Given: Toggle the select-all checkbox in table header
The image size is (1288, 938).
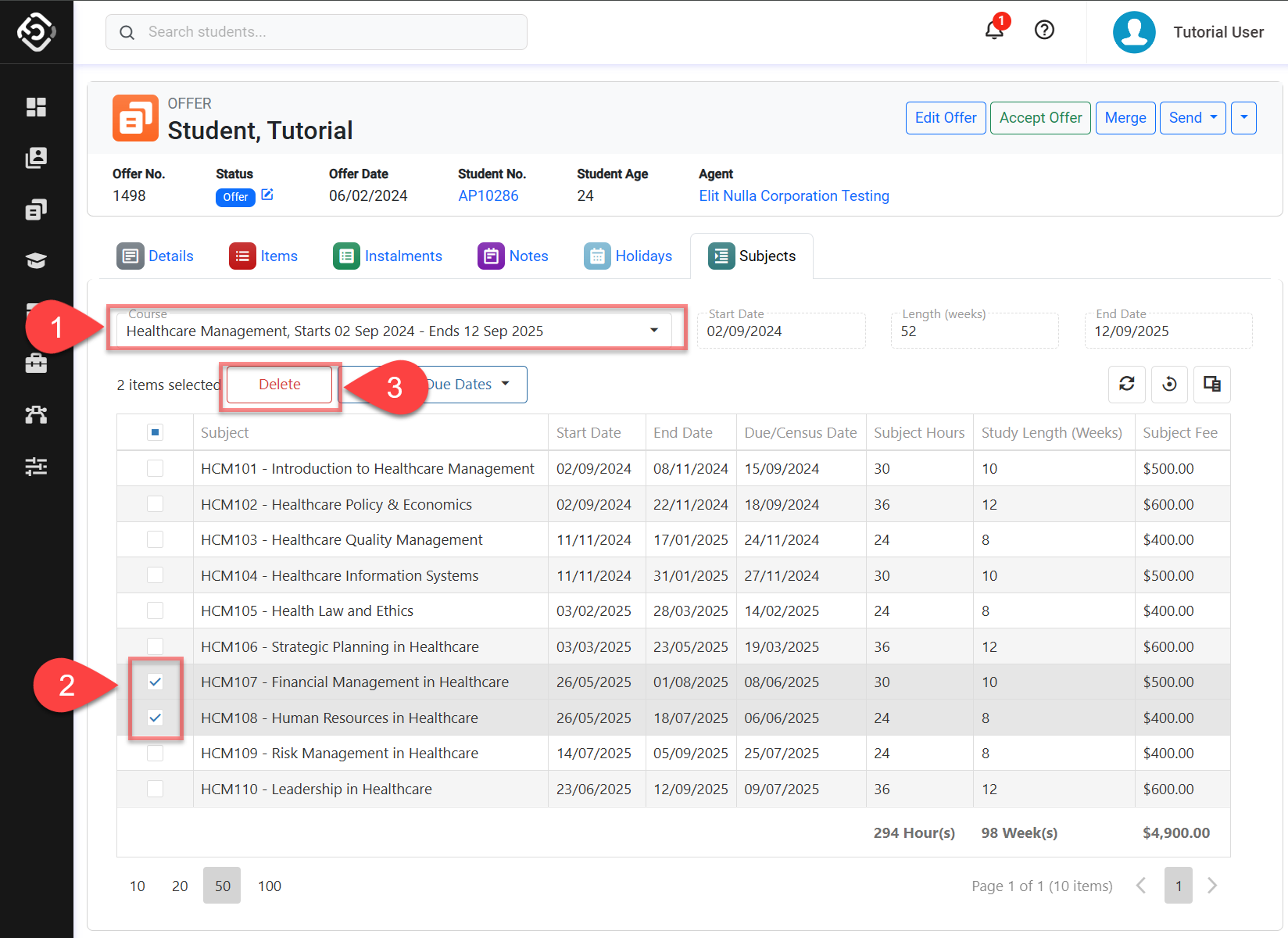Looking at the screenshot, I should click(155, 432).
